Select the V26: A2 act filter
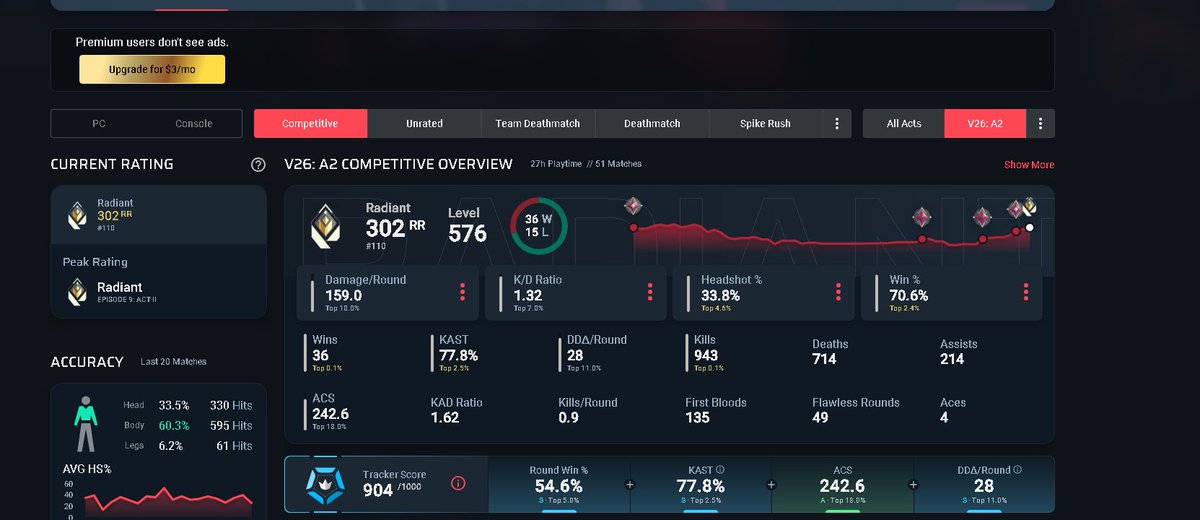This screenshot has width=1200, height=520. 985,123
